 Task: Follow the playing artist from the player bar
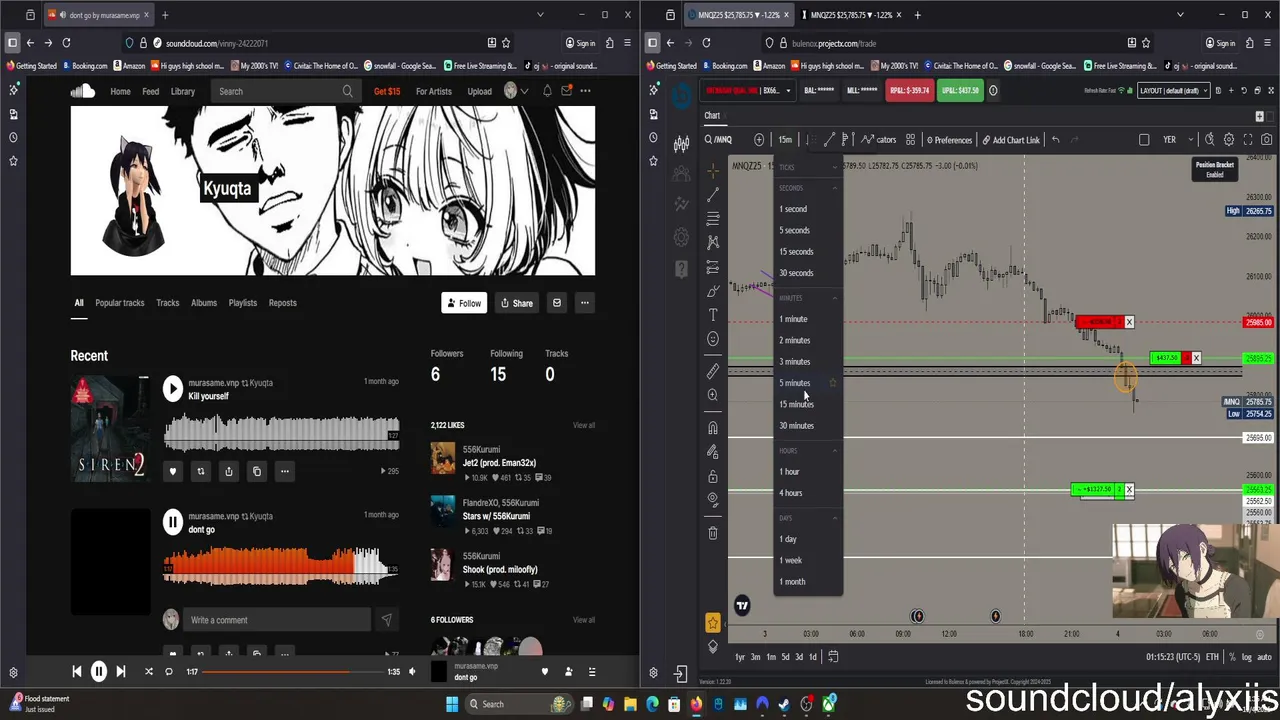coord(569,672)
